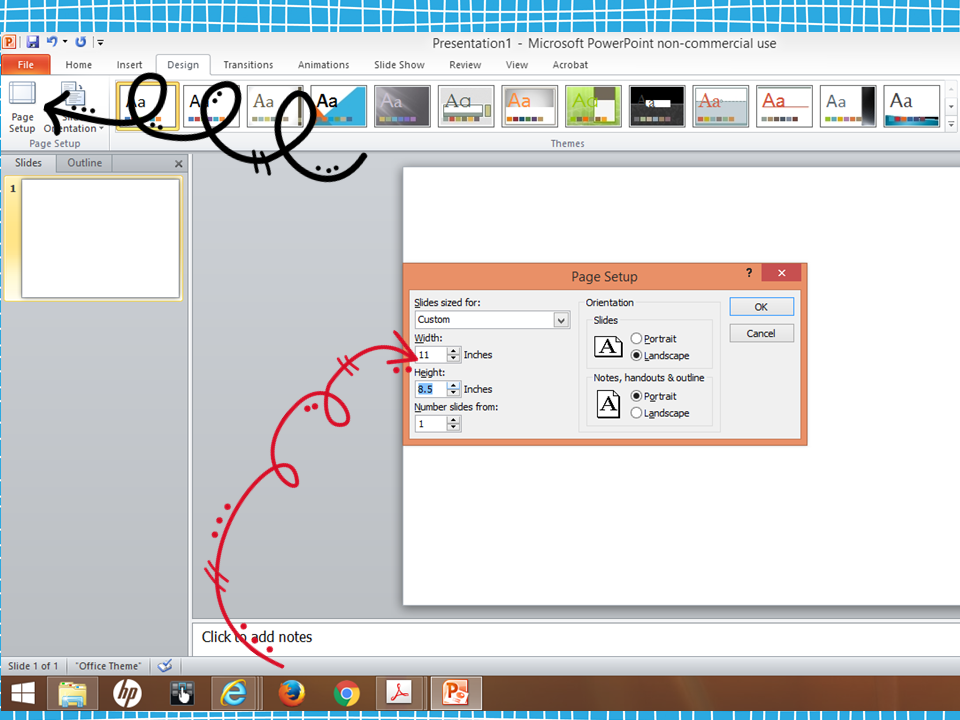Screen dimensions: 960x720
Task: Expand the full Themes gallery
Action: click(x=951, y=124)
